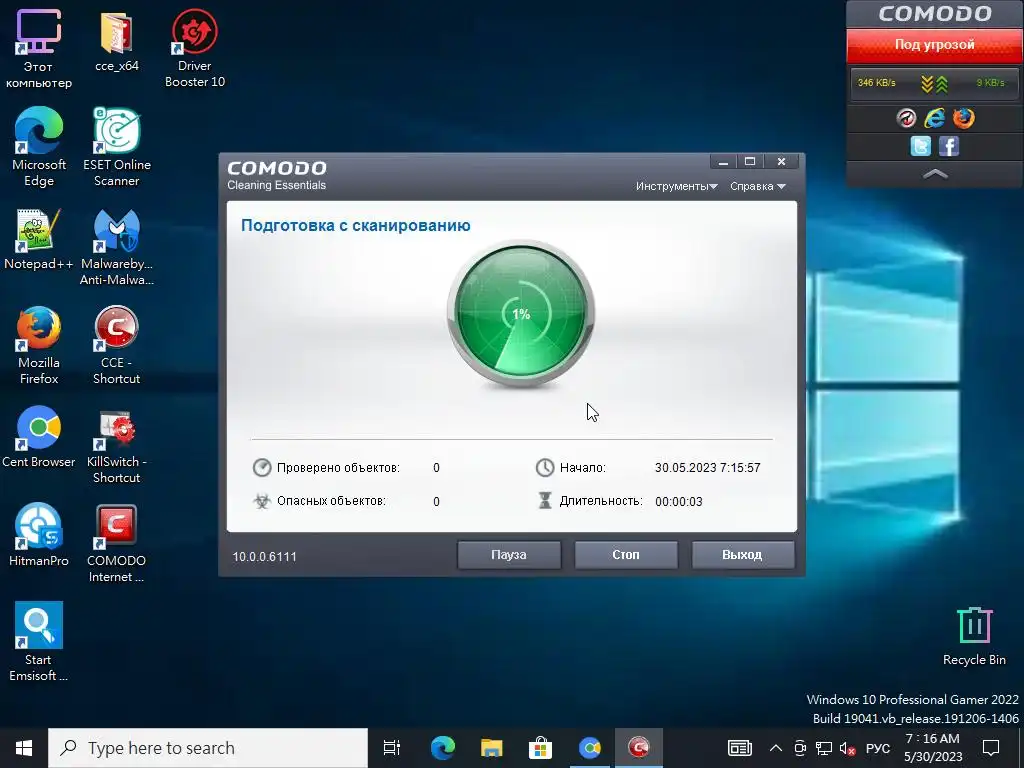This screenshot has width=1024, height=768.
Task: Click the Опасных объектов biohazard icon
Action: 262,501
